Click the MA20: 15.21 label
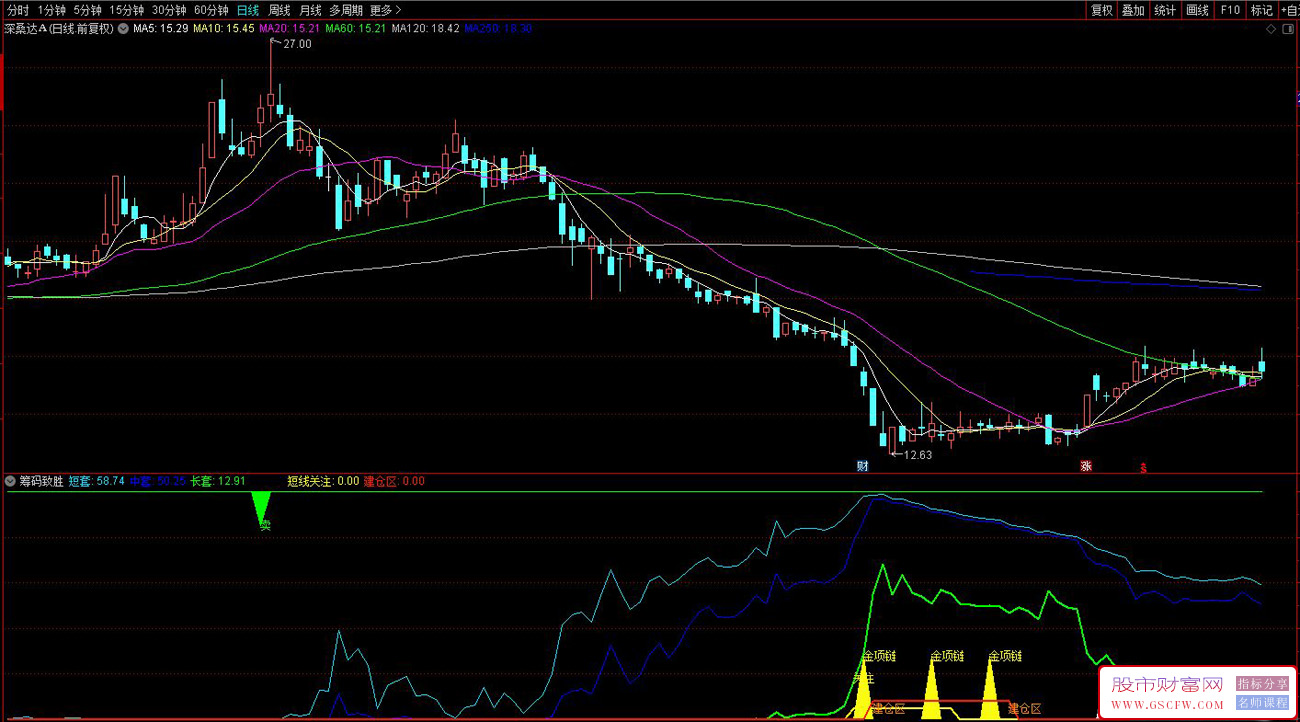The height and width of the screenshot is (722, 1300). coord(290,29)
